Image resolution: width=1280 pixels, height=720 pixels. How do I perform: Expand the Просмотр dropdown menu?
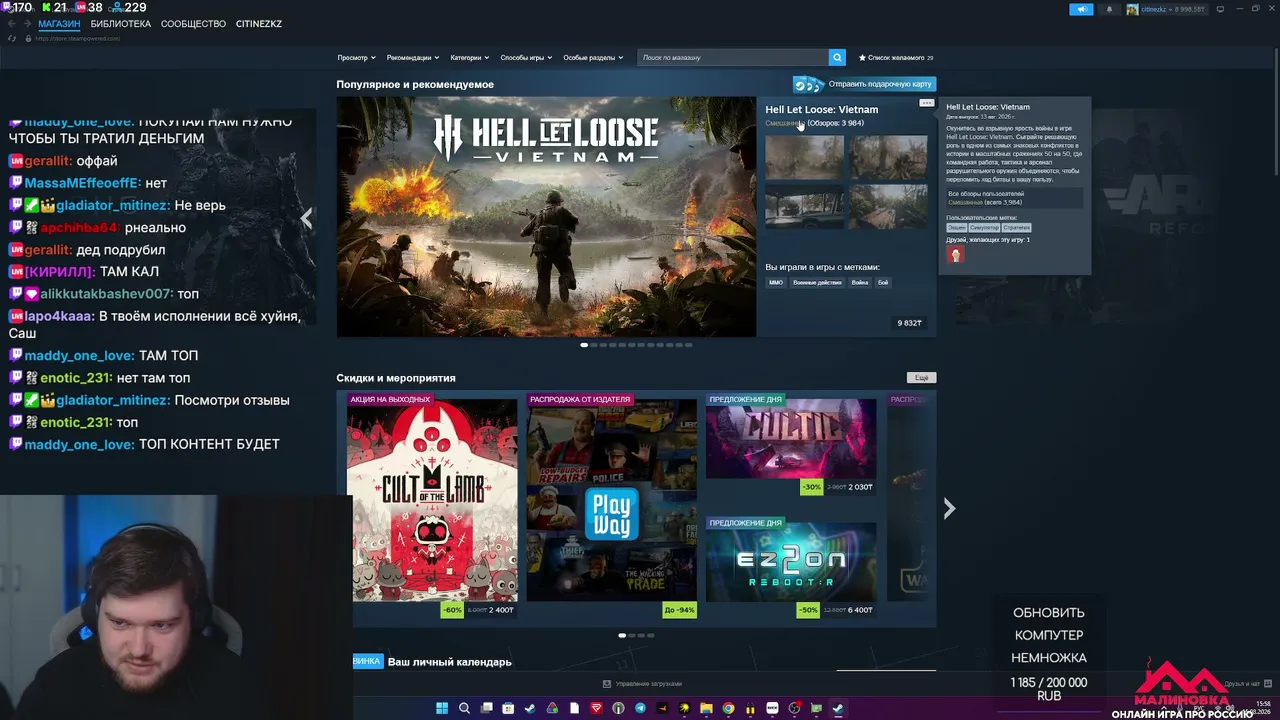pos(356,57)
